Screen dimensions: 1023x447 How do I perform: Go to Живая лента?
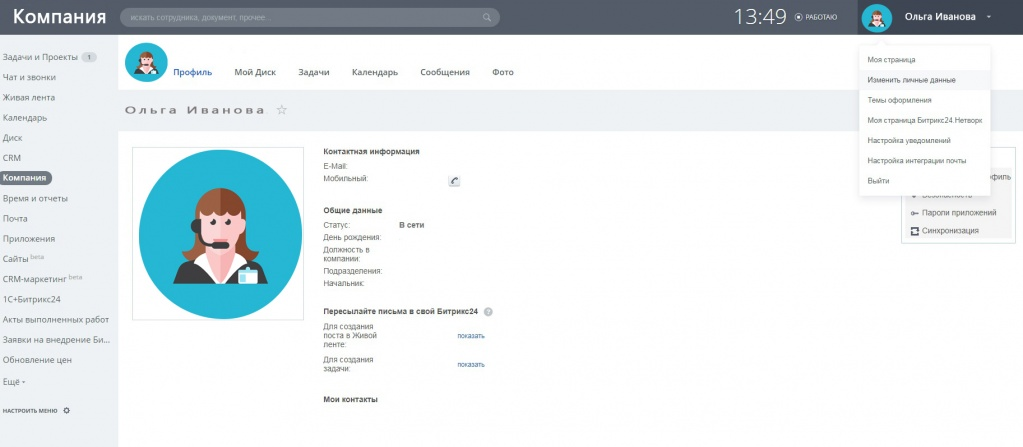point(29,98)
